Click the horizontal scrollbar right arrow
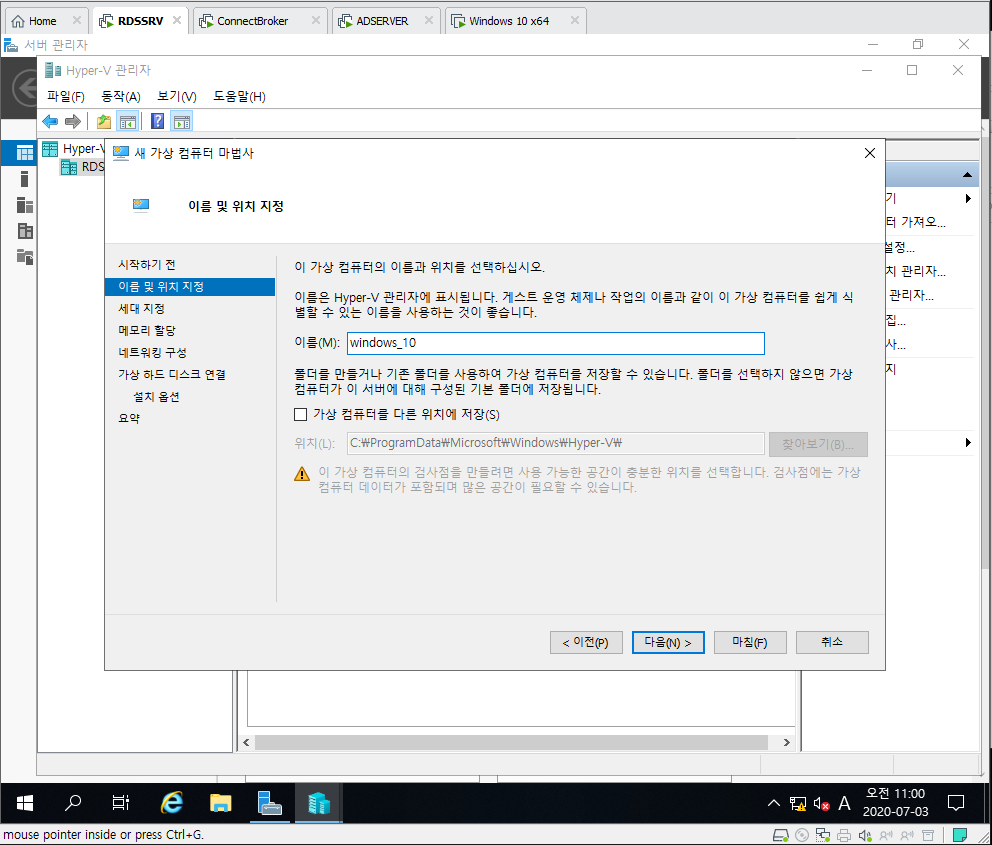Image resolution: width=992 pixels, height=845 pixels. click(x=786, y=743)
